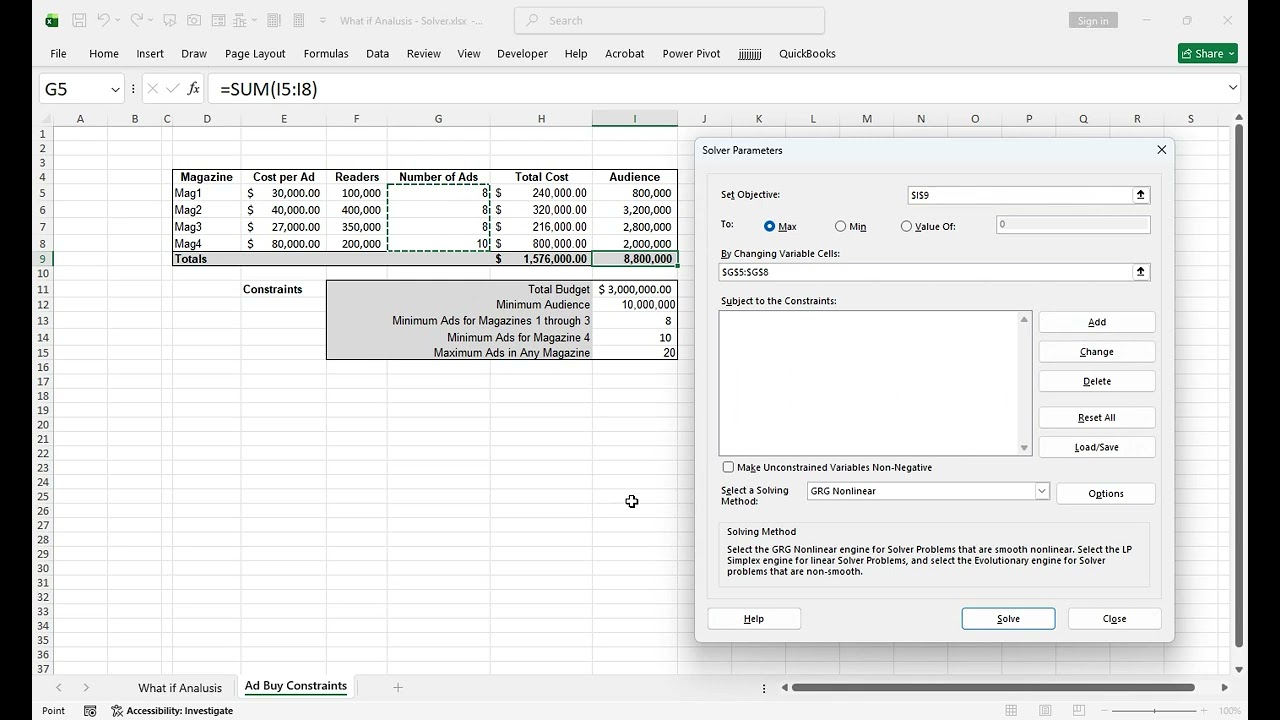
Task: Click the horizontal sheet scrollbar
Action: 993,688
